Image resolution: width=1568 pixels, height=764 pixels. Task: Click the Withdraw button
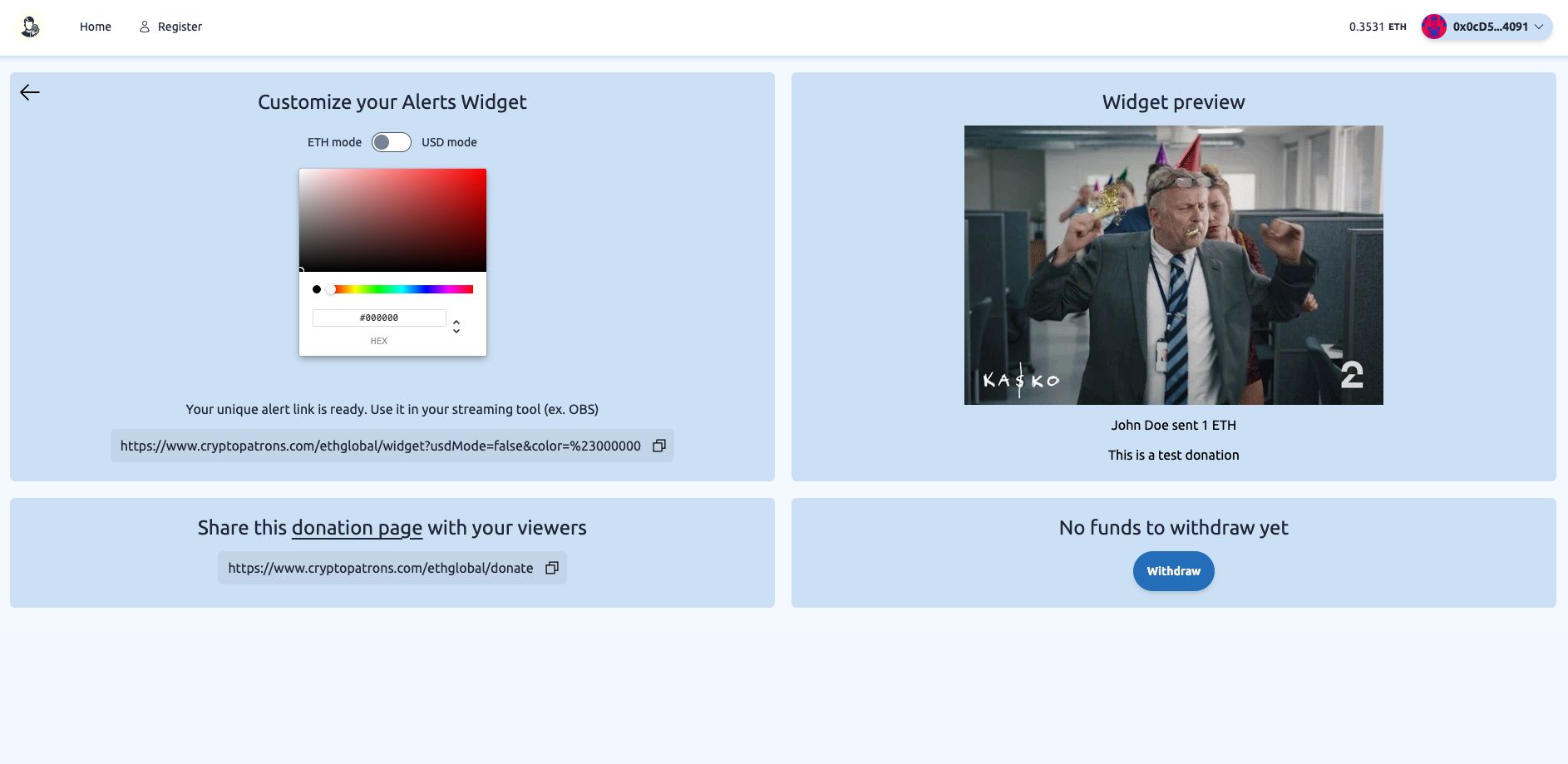click(x=1174, y=571)
